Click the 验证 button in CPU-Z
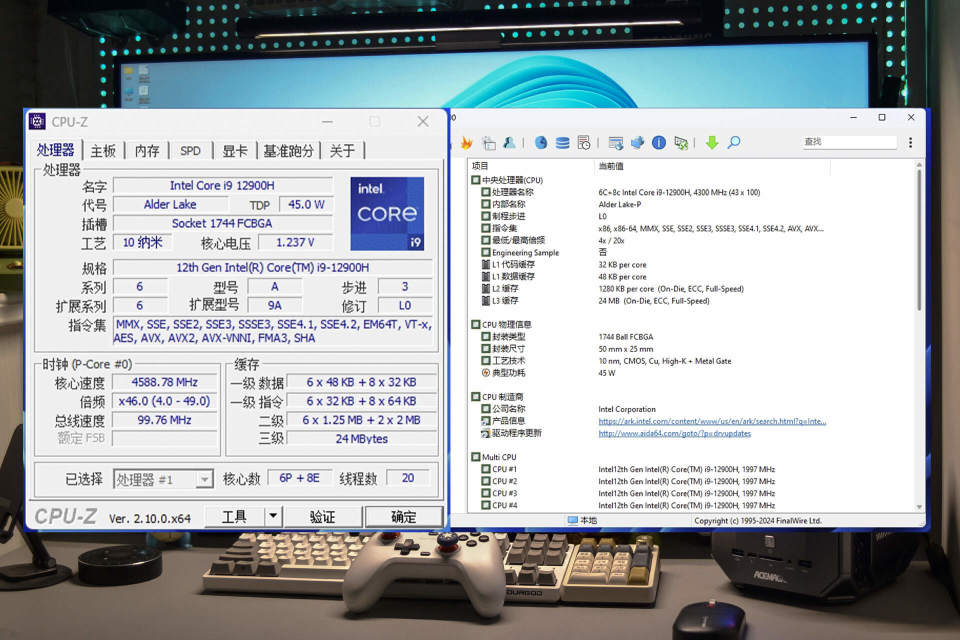 click(322, 516)
